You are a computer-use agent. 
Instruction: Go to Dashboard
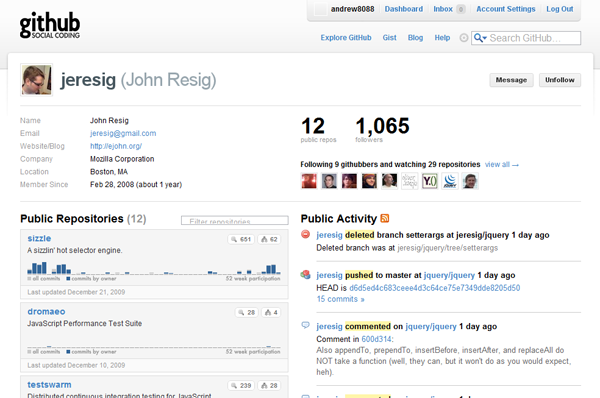pyautogui.click(x=404, y=9)
